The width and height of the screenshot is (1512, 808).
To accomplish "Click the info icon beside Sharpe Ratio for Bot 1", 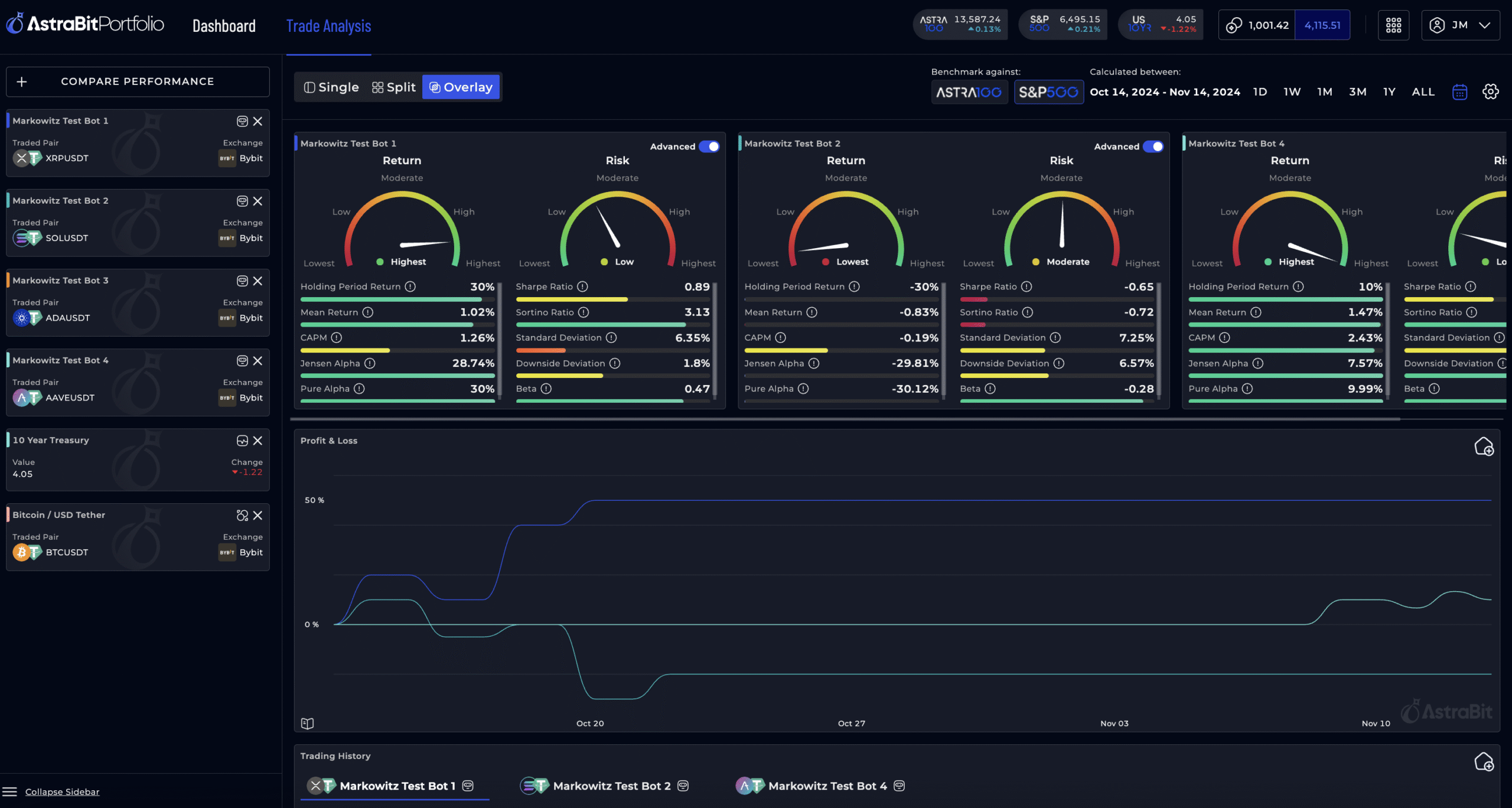I will pos(582,286).
